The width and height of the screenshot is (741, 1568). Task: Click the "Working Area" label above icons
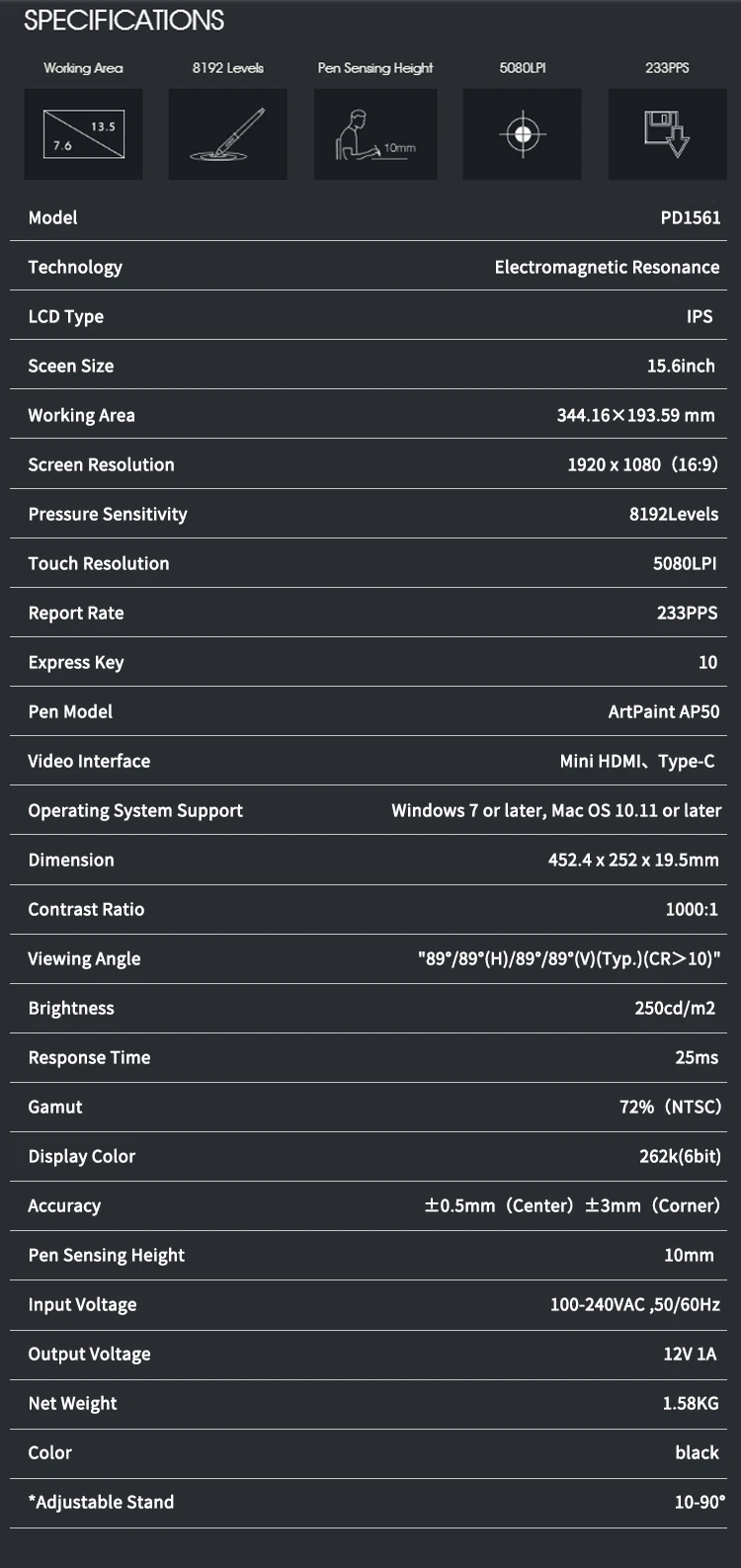pyautogui.click(x=83, y=68)
